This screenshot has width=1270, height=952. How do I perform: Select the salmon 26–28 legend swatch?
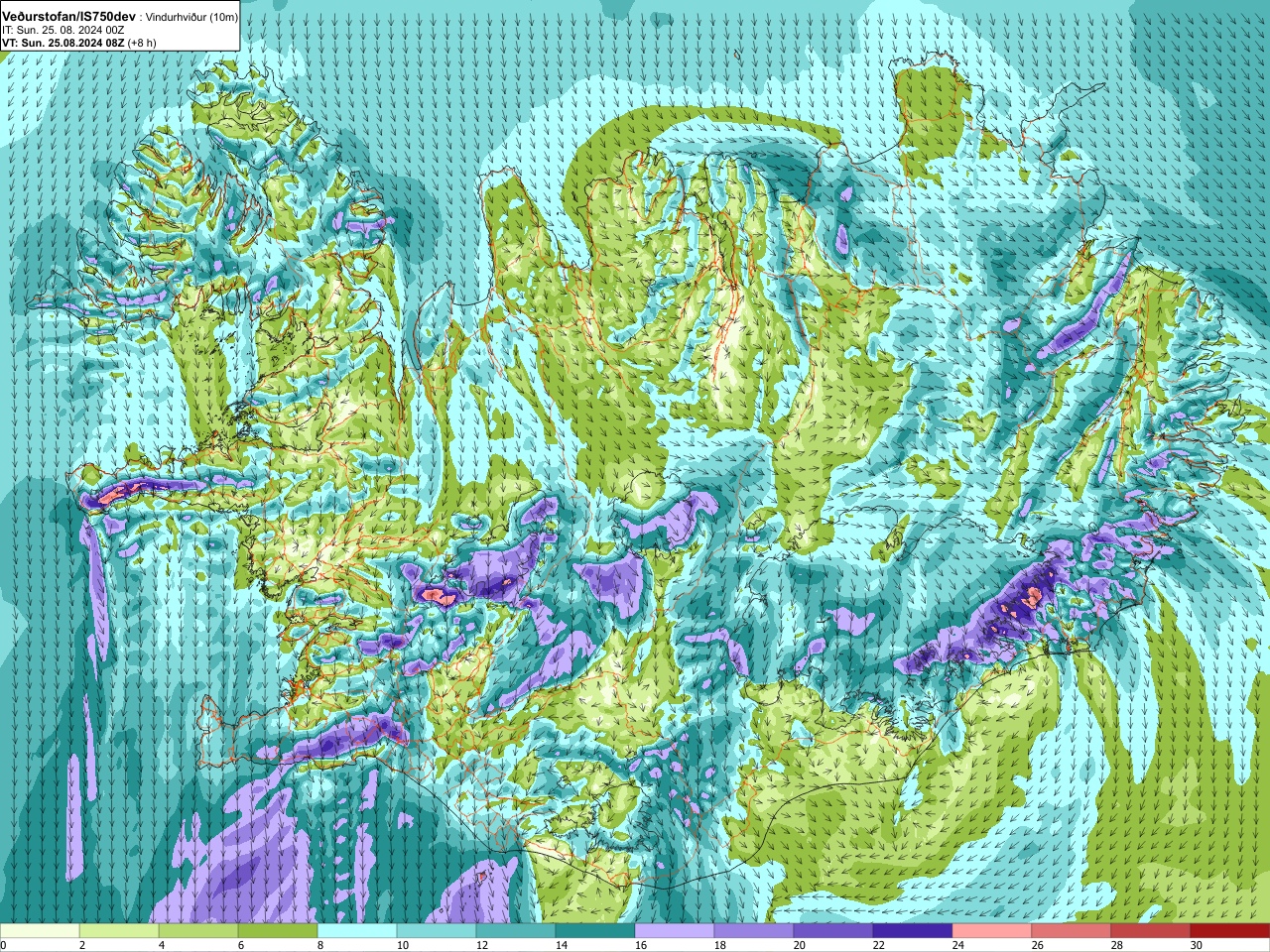(1072, 931)
